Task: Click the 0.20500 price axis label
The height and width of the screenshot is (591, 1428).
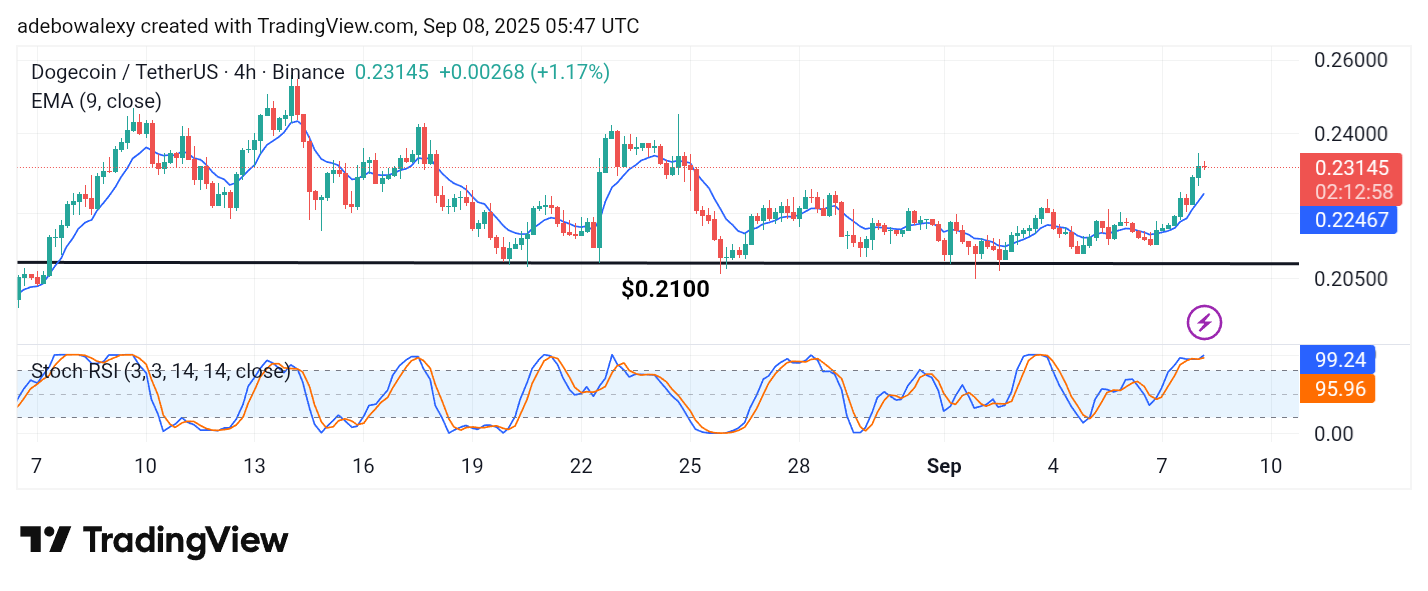Action: [1350, 278]
